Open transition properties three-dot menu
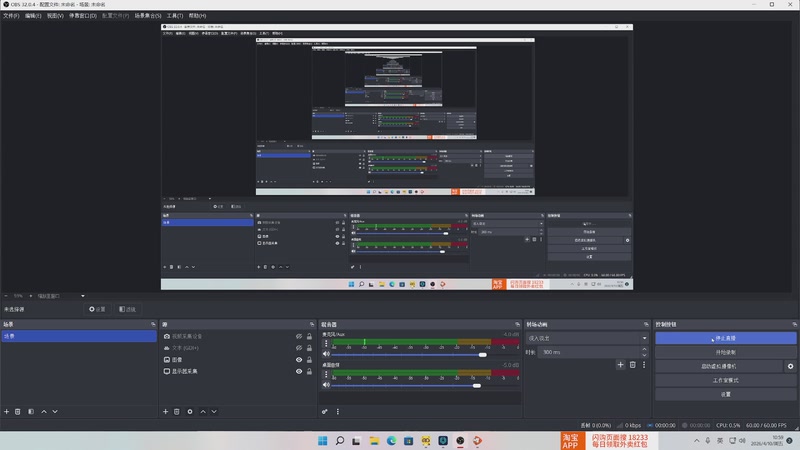Viewport: 800px width, 450px height. pos(644,365)
